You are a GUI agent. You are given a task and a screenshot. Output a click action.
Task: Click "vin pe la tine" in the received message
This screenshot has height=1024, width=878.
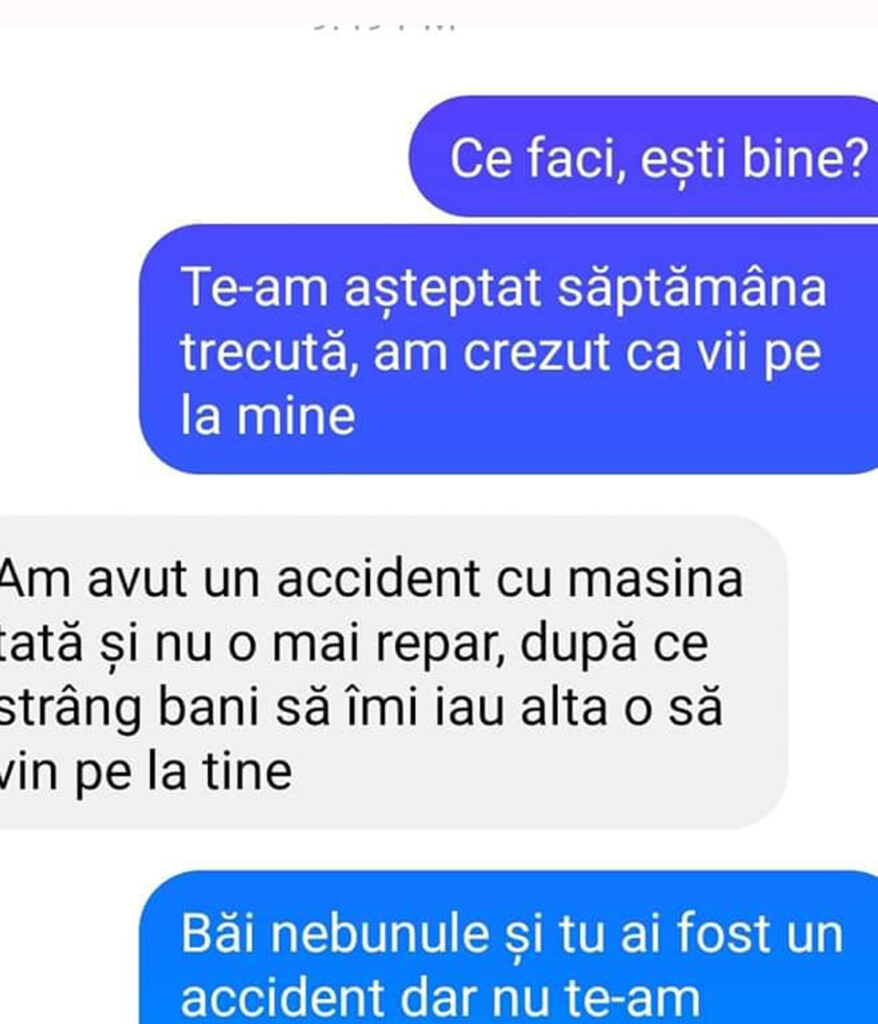pyautogui.click(x=145, y=772)
